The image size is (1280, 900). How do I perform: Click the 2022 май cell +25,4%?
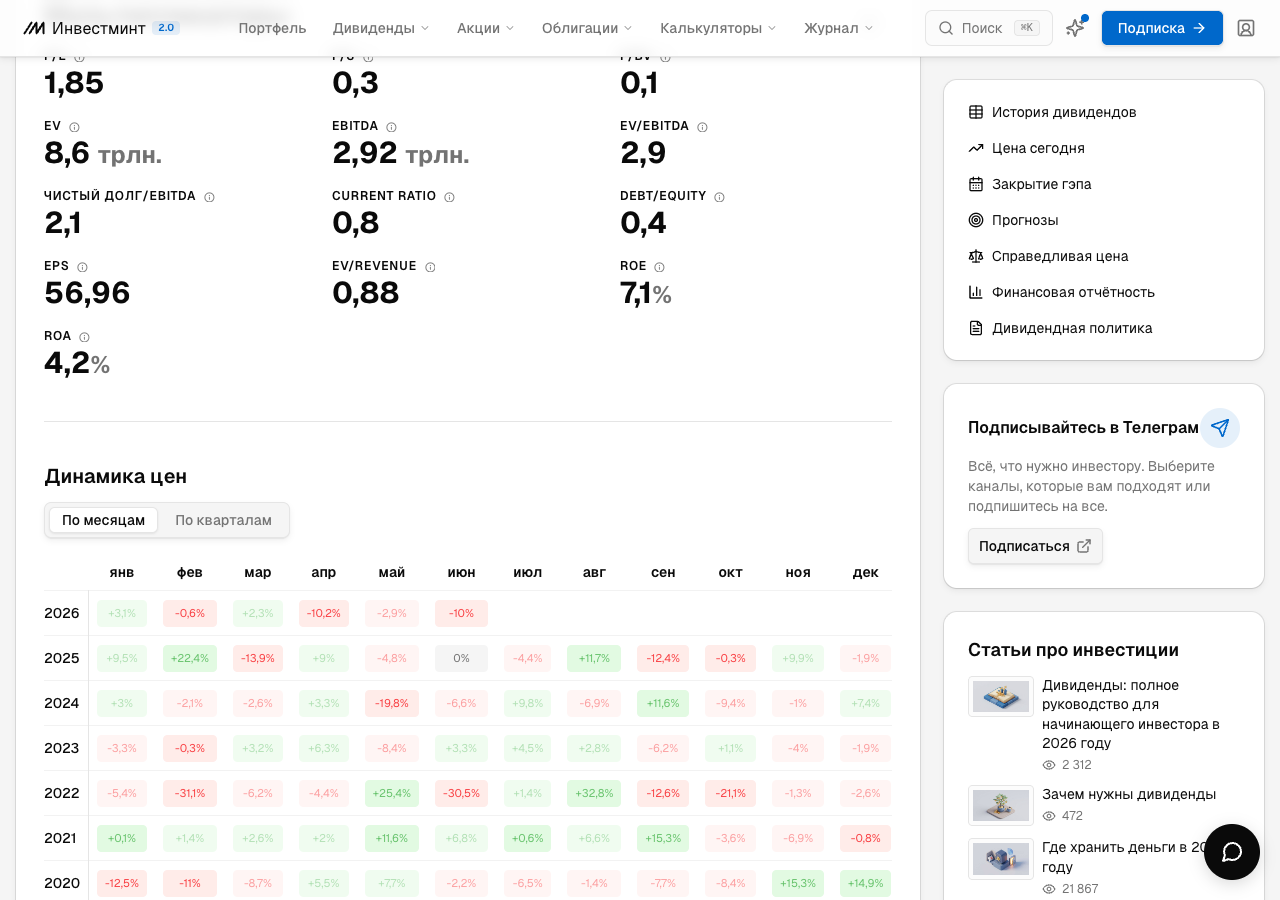(x=392, y=793)
